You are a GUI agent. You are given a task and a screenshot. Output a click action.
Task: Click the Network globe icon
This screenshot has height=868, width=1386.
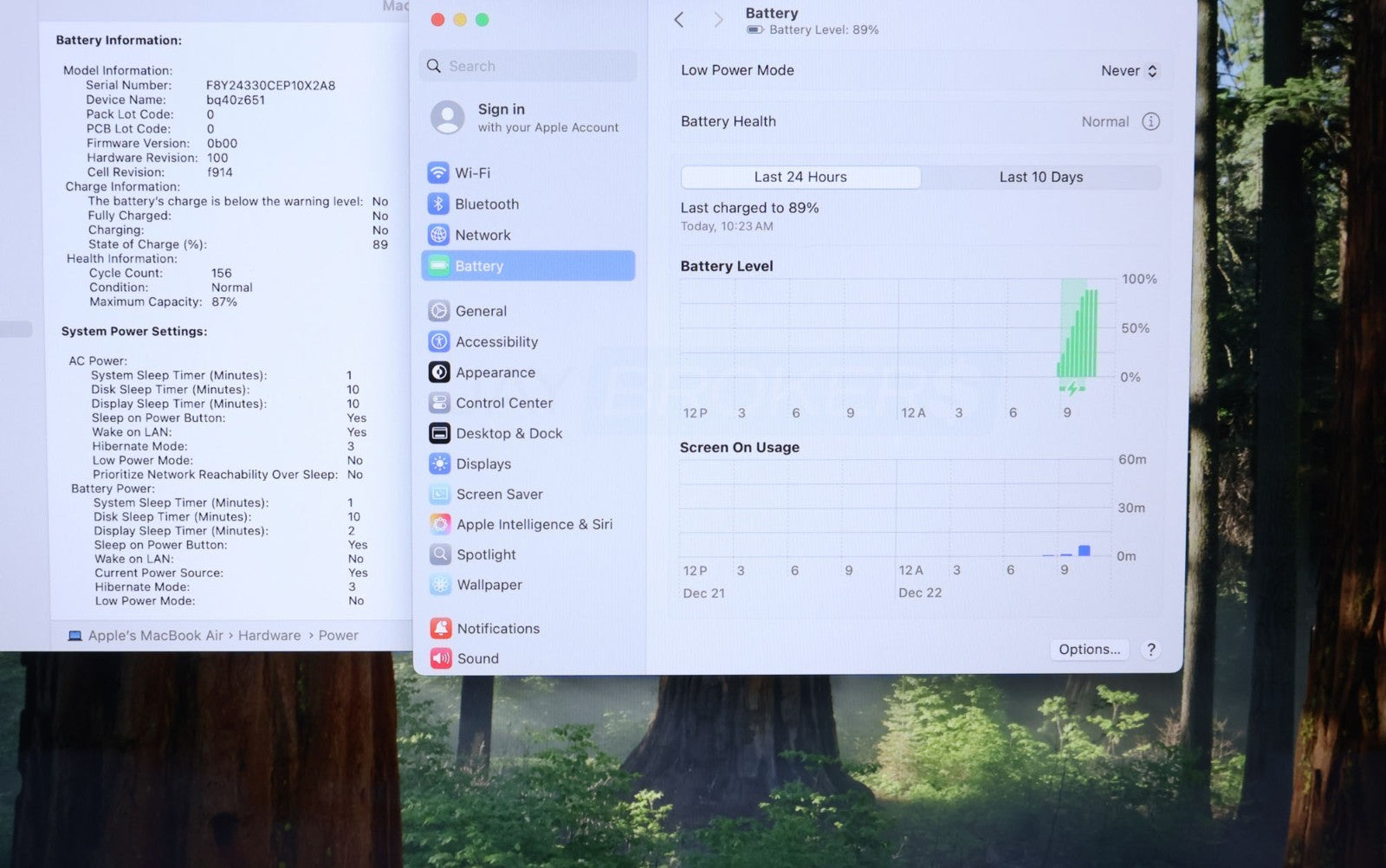[x=438, y=235]
